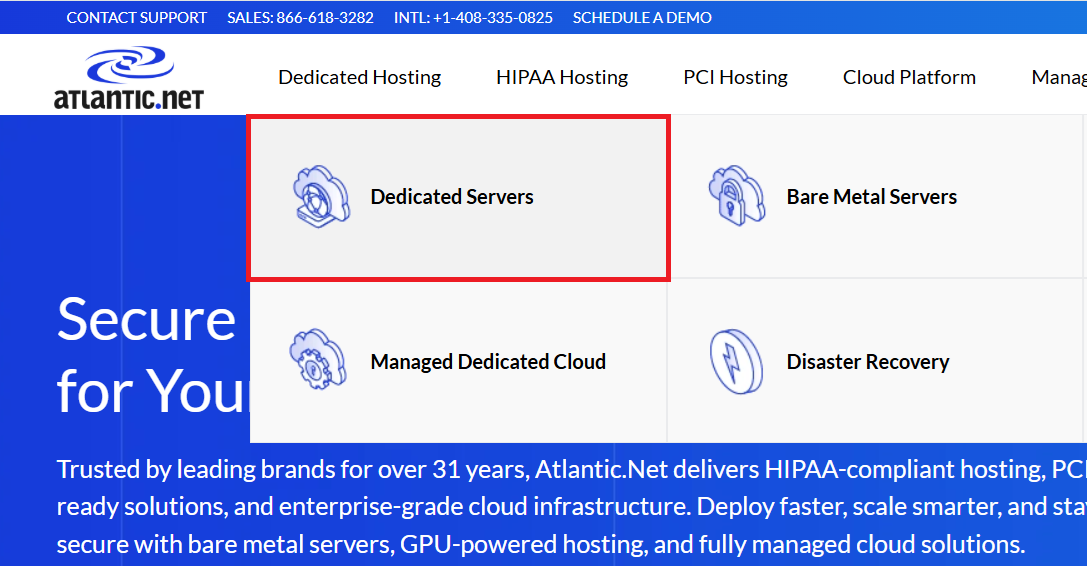Viewport: 1087px width, 566px height.
Task: Open the HIPAA Hosting menu
Action: click(x=562, y=77)
